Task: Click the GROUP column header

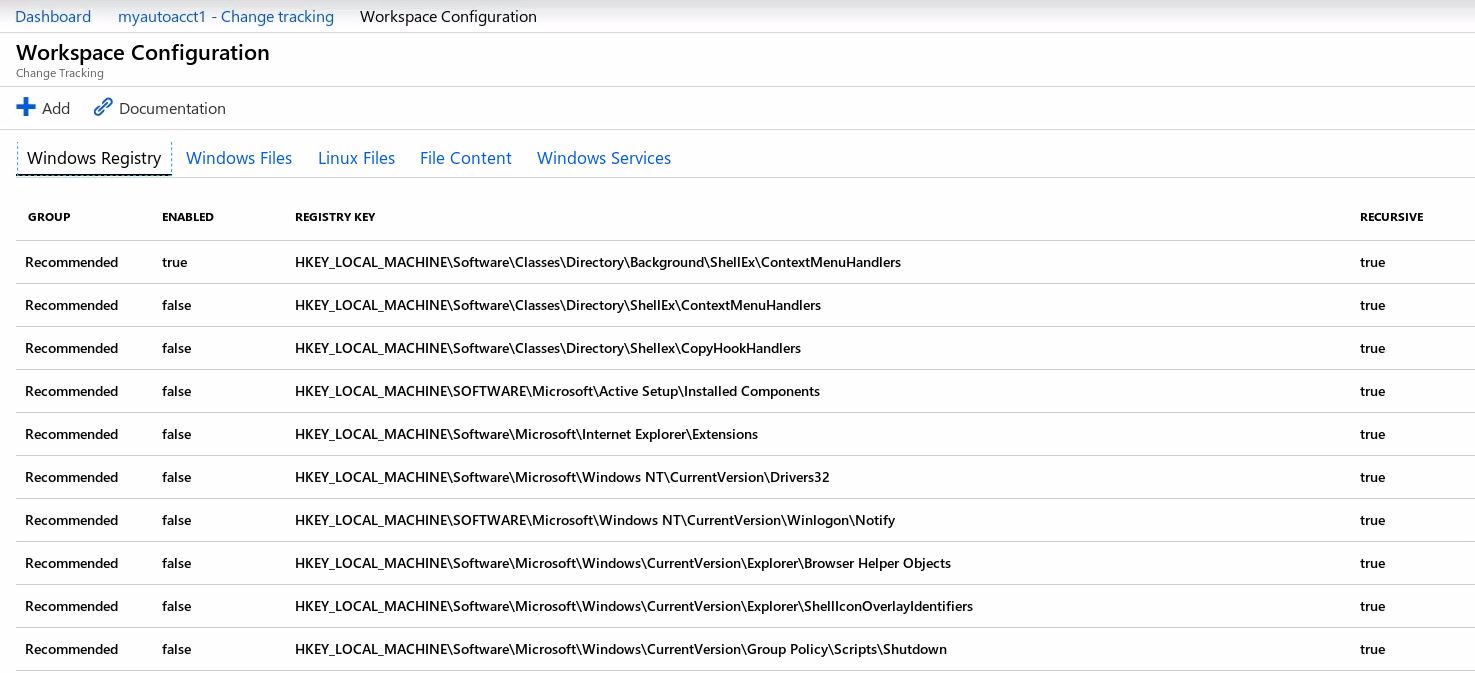Action: [49, 217]
